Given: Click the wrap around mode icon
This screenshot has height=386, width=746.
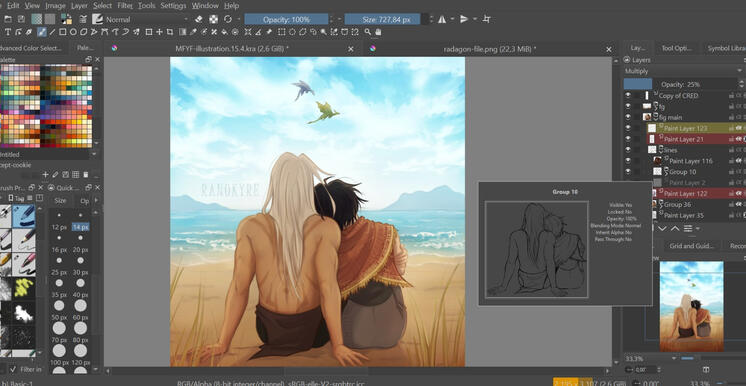Looking at the screenshot, I should (486, 19).
